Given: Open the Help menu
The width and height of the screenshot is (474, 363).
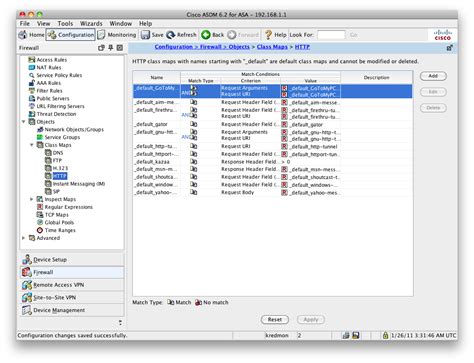Looking at the screenshot, I should (x=145, y=23).
